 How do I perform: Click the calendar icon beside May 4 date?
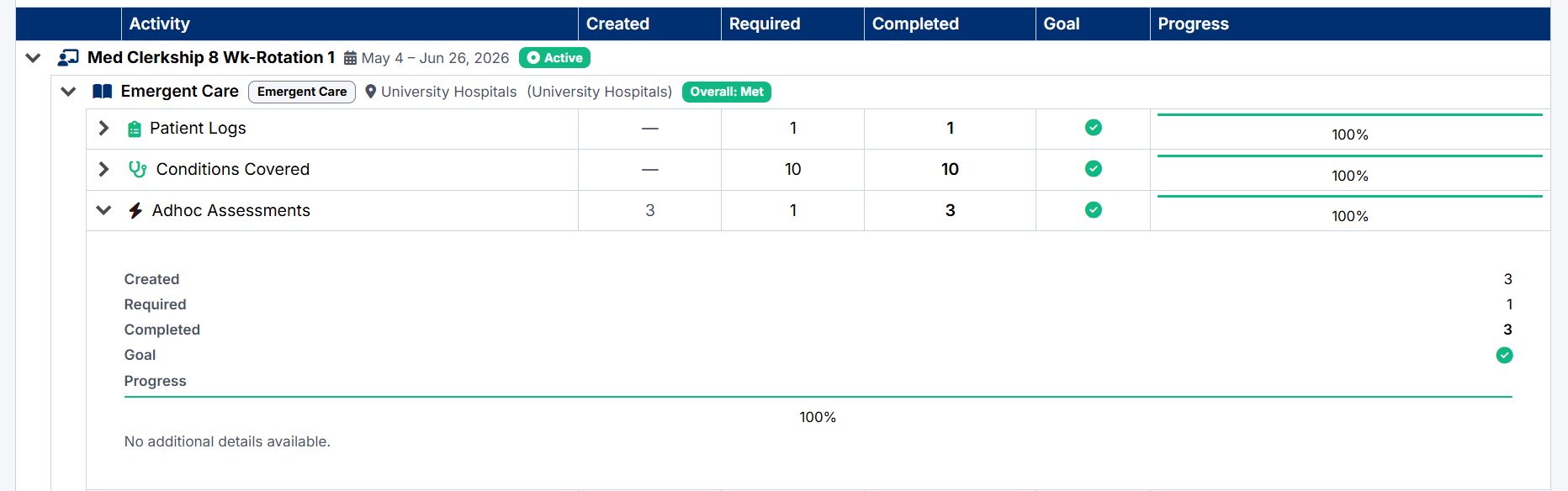[350, 59]
